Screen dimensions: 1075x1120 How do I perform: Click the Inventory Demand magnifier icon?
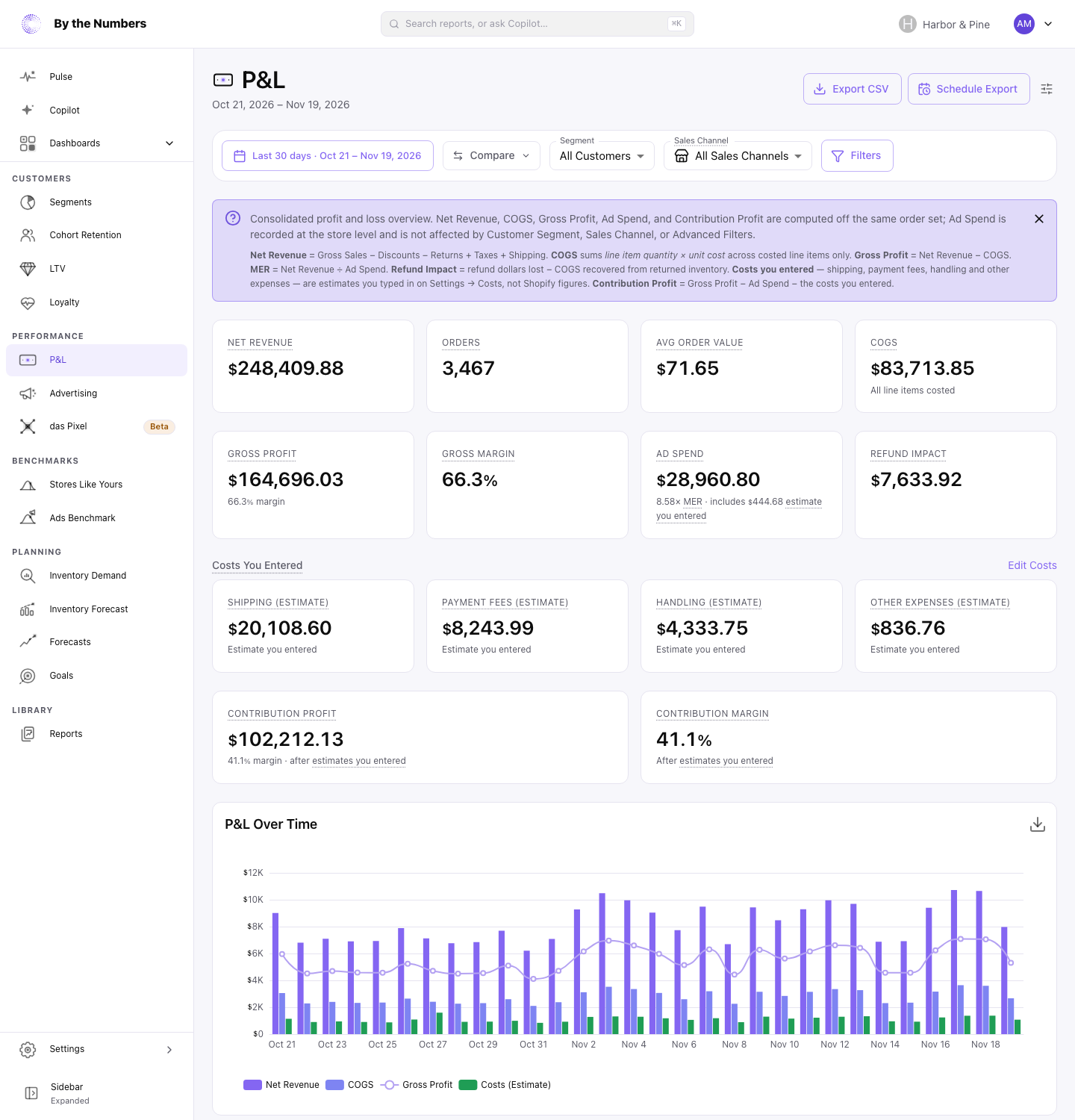coord(28,576)
